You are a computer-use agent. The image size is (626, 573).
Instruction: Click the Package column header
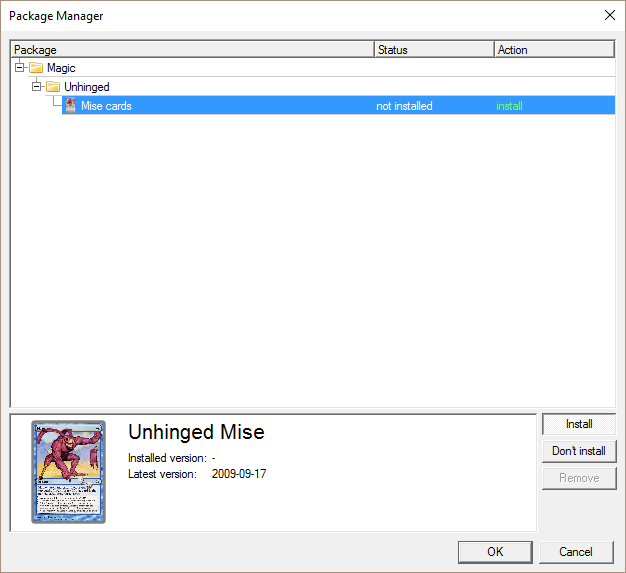[x=192, y=50]
